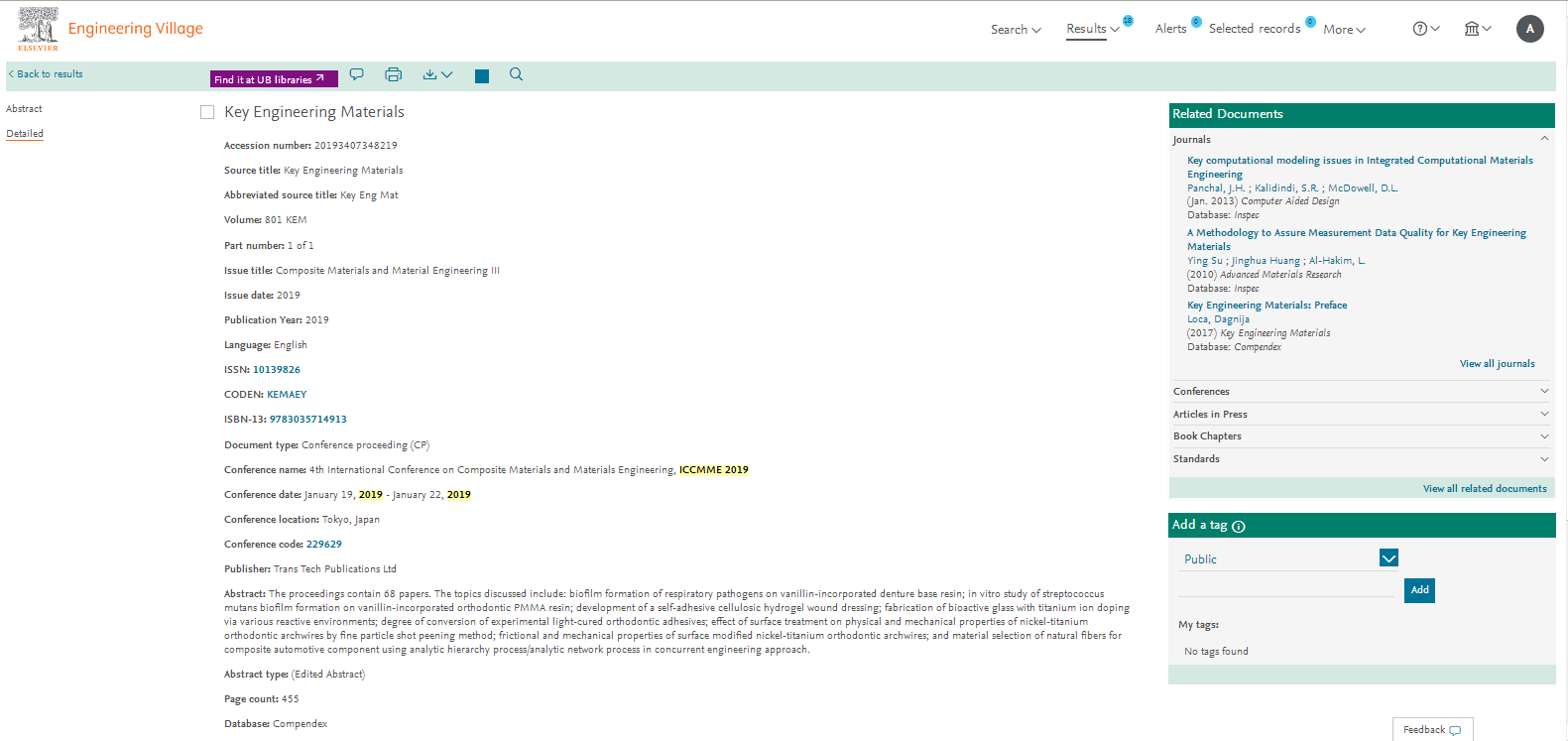Collapse the Journals section

coord(1544,139)
